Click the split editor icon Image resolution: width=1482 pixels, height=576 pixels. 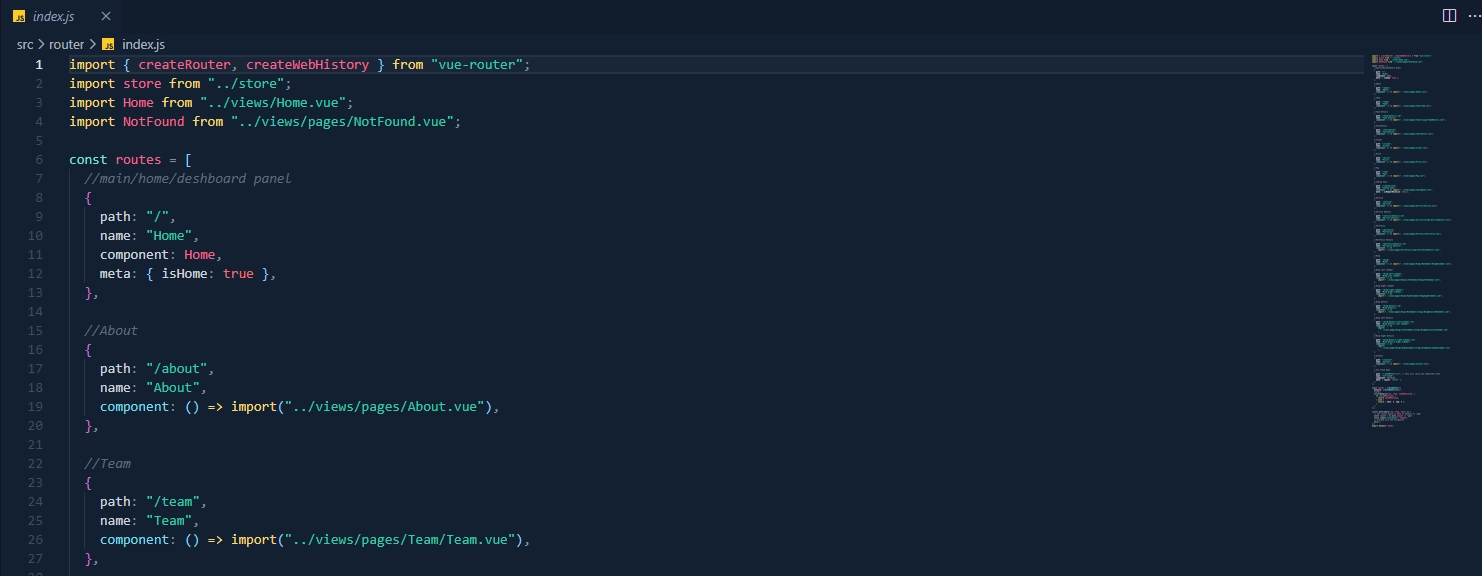click(x=1448, y=15)
